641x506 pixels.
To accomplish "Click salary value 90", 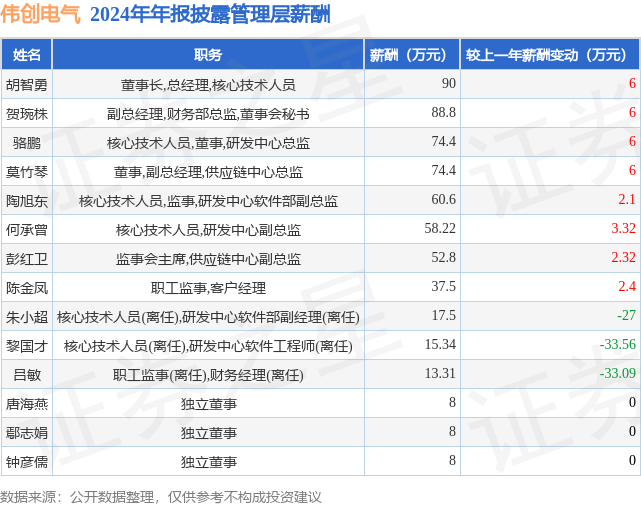I will click(x=448, y=83).
